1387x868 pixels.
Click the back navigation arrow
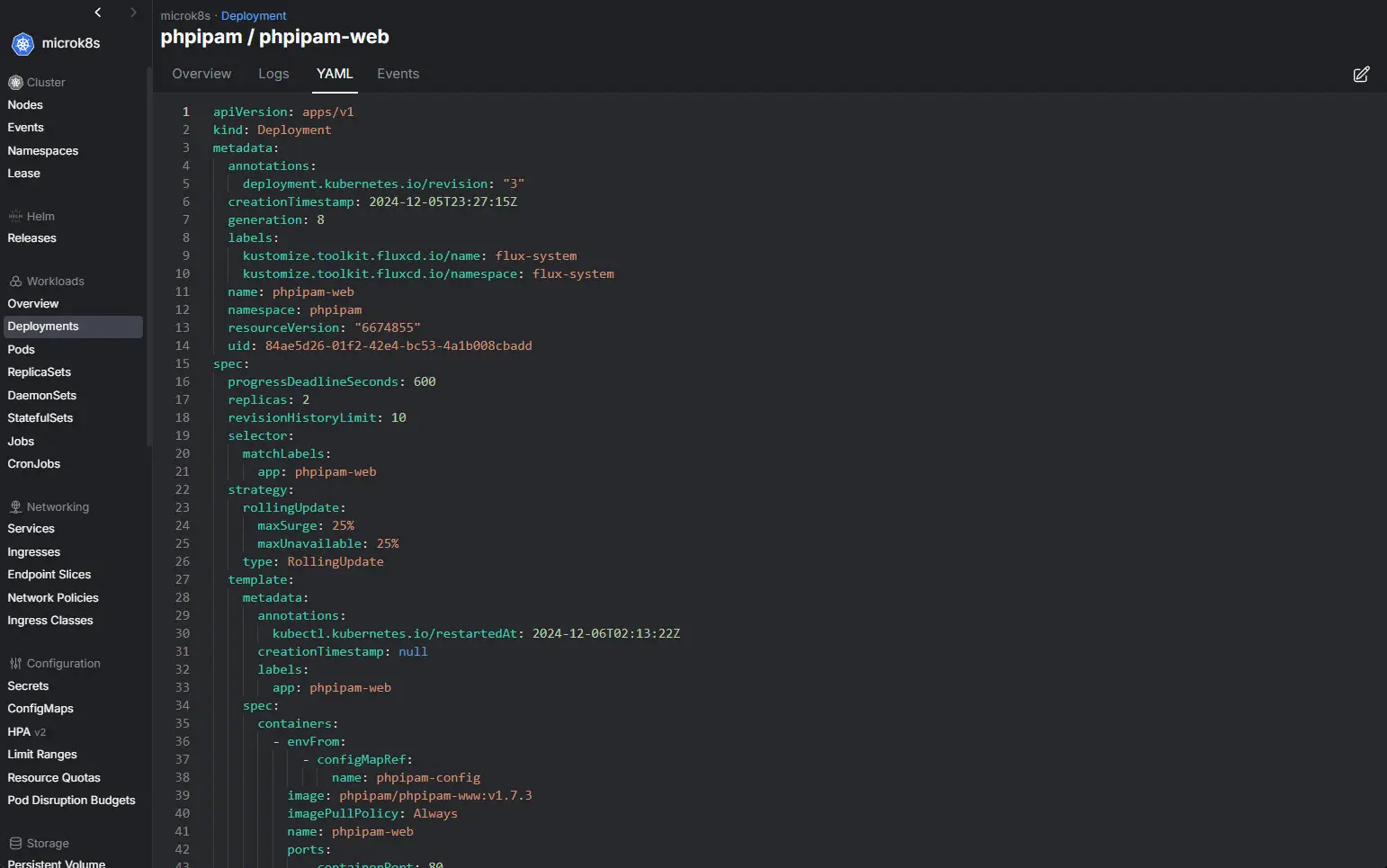(x=98, y=13)
